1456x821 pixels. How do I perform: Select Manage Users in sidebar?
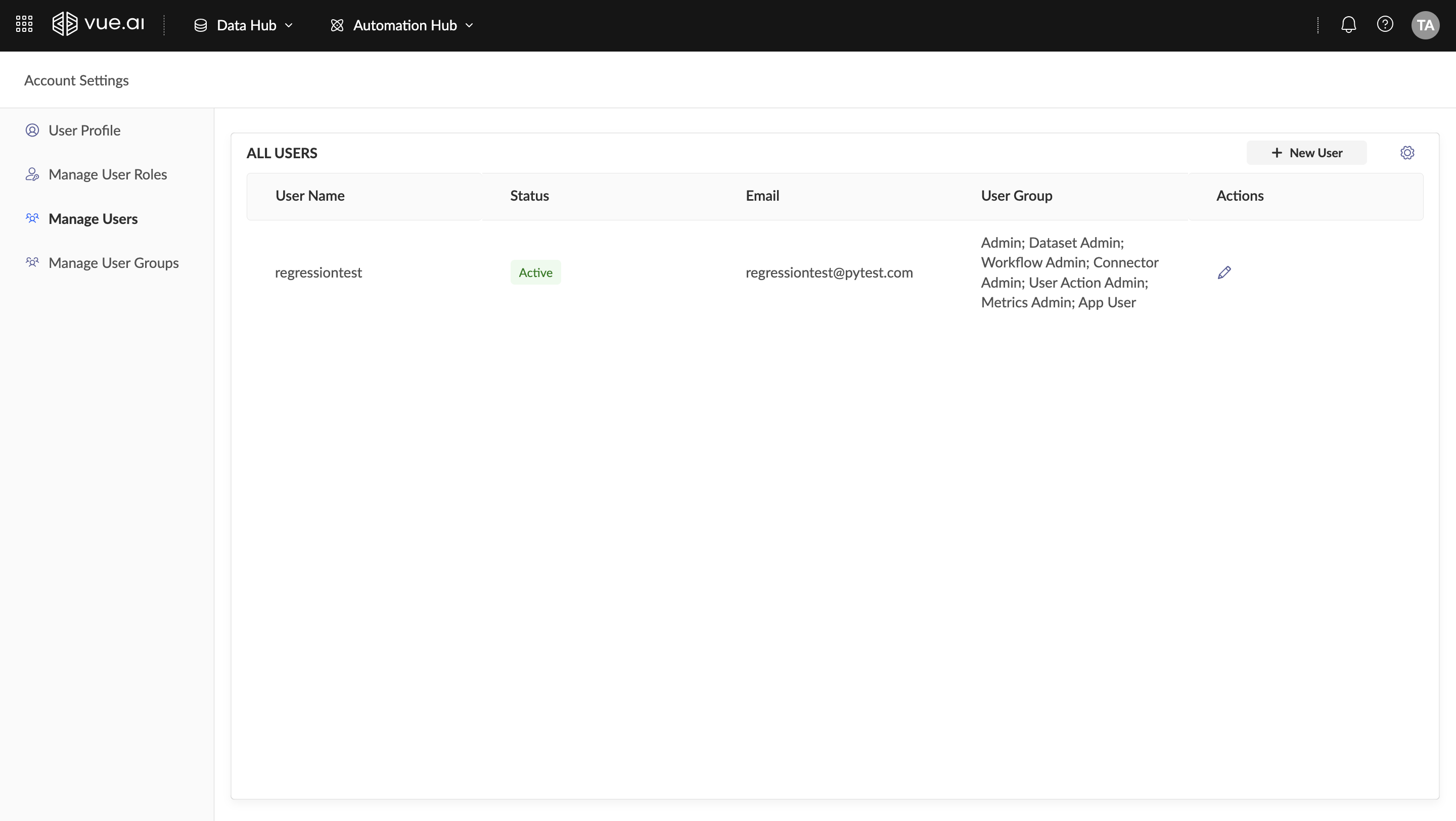pyautogui.click(x=93, y=219)
